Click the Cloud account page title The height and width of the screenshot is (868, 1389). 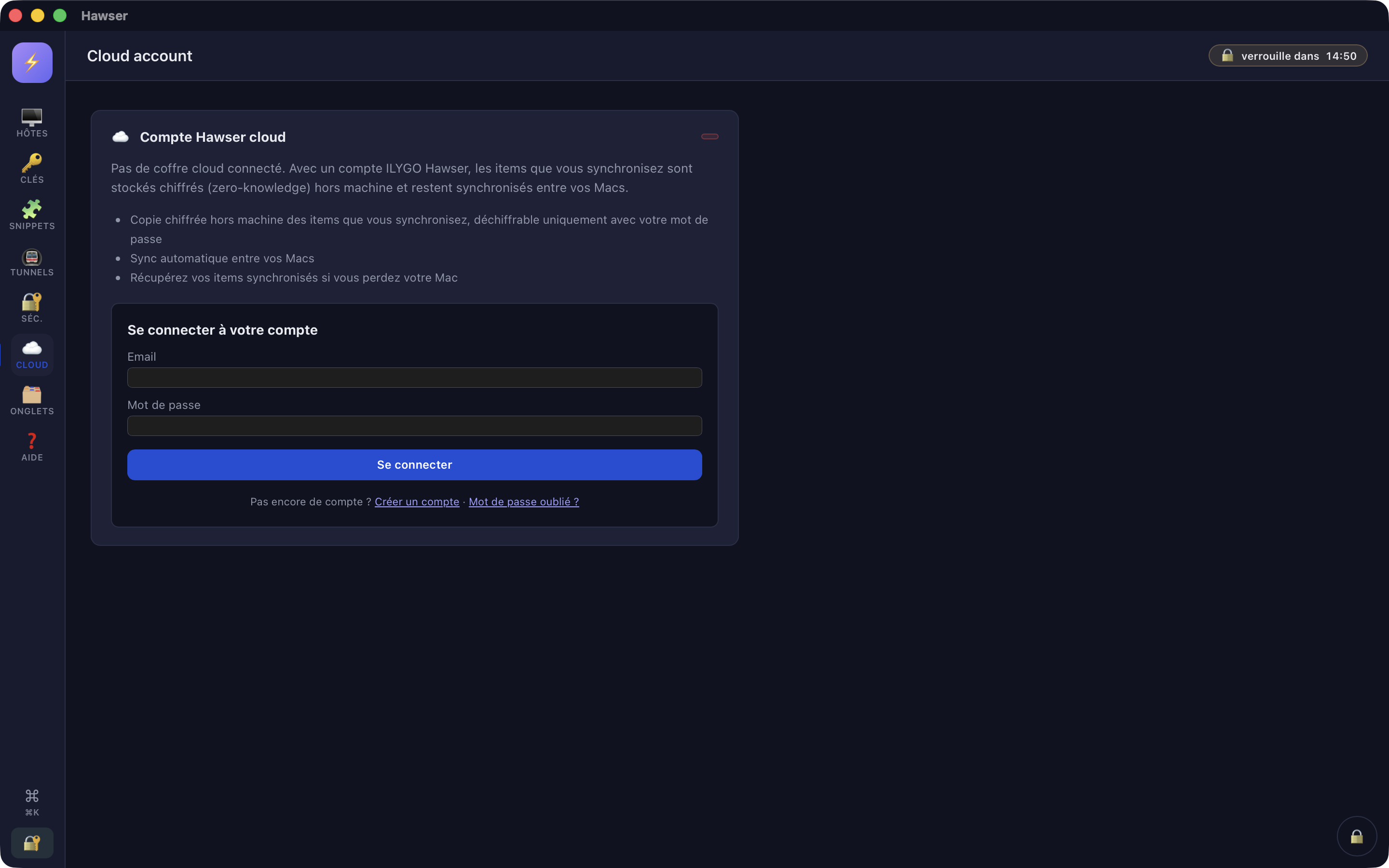point(139,55)
